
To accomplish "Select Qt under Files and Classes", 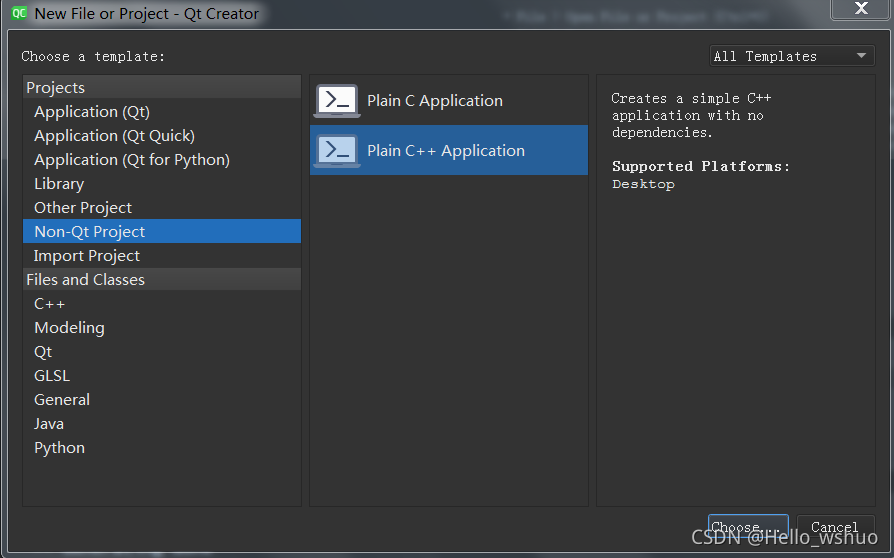I will 162,352.
